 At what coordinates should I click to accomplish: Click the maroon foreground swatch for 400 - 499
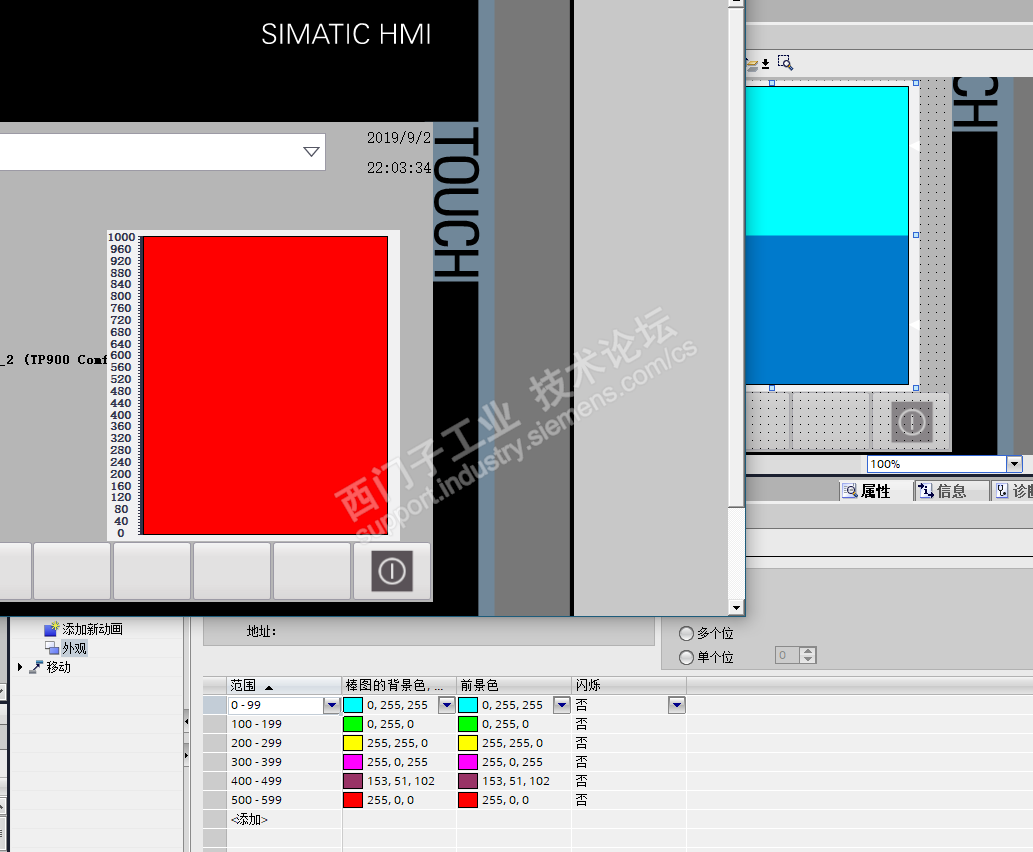coord(468,781)
